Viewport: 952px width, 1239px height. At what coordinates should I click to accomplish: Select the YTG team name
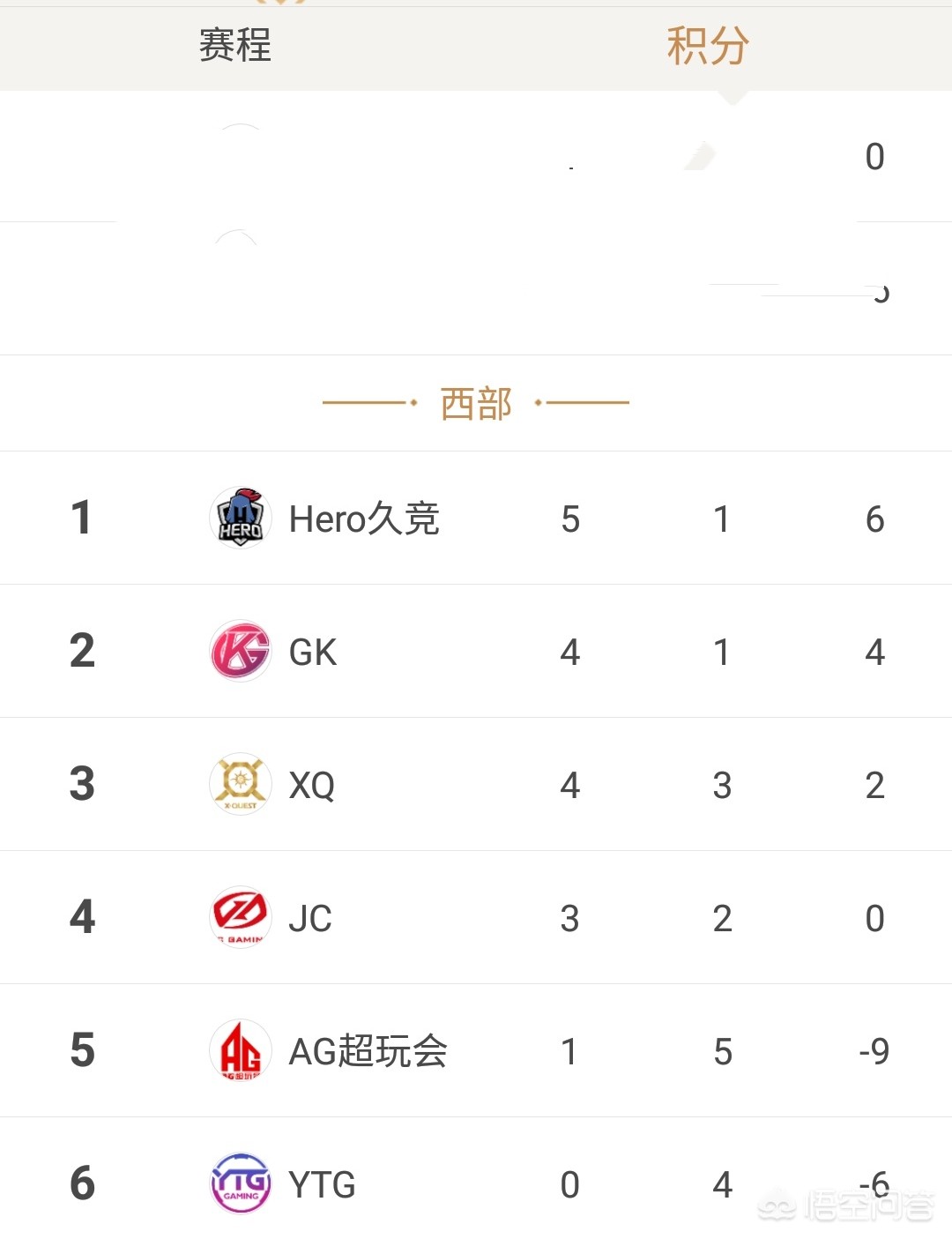[322, 1185]
